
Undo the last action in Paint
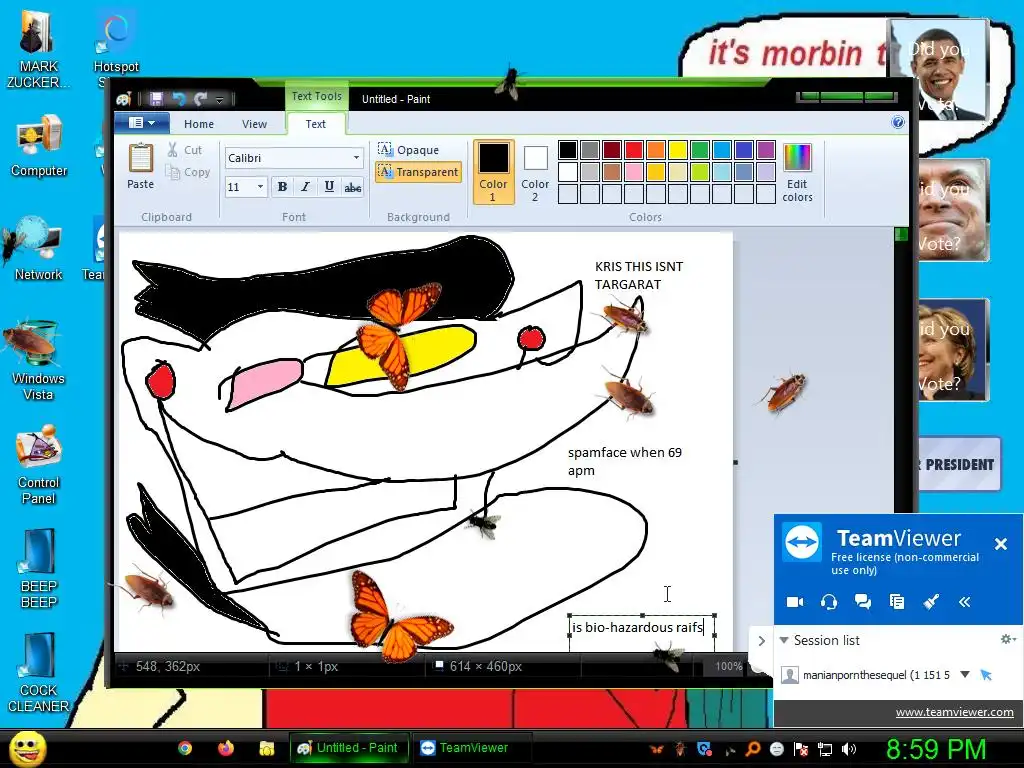178,99
